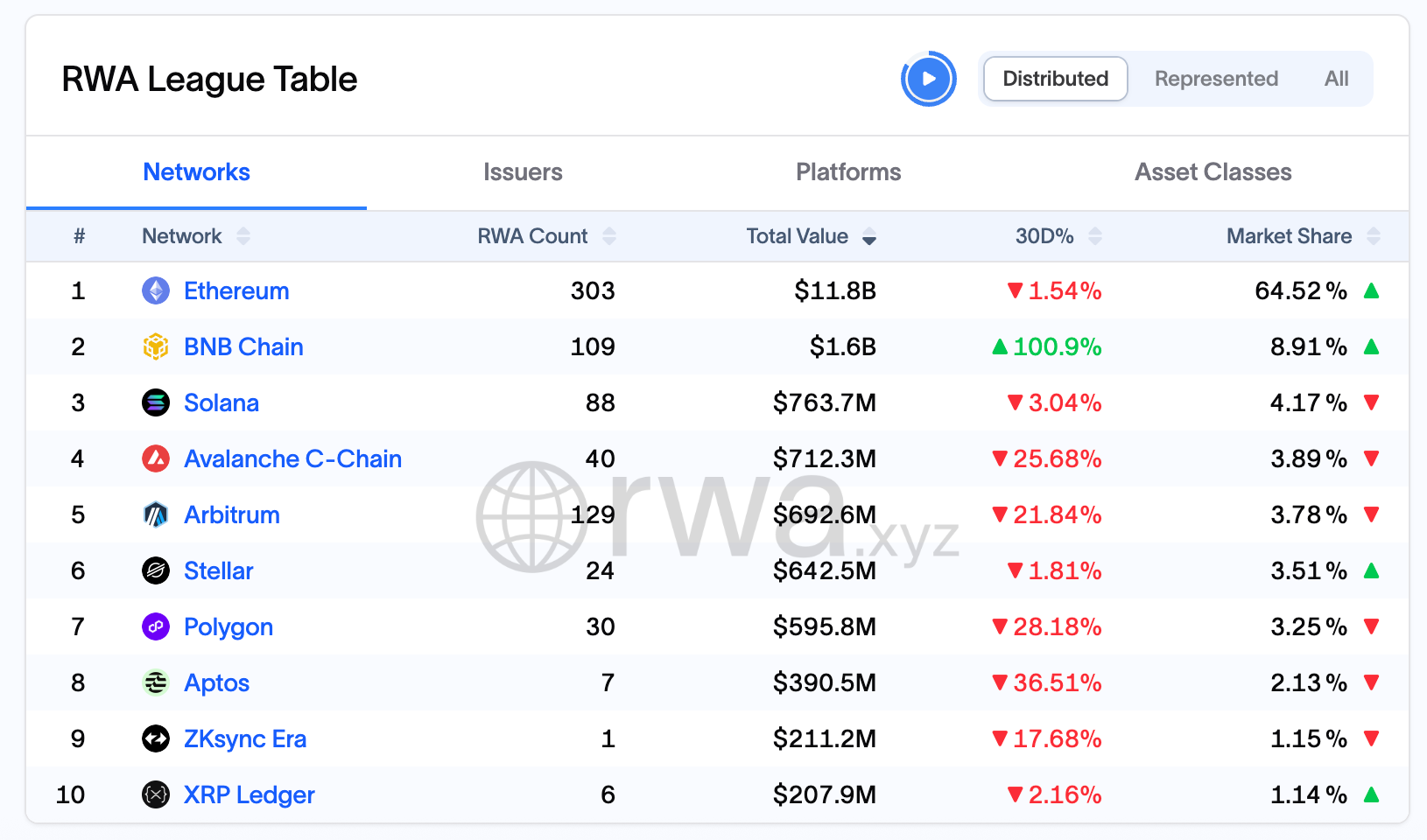
Task: Switch to the Represented view toggle
Action: click(1216, 79)
